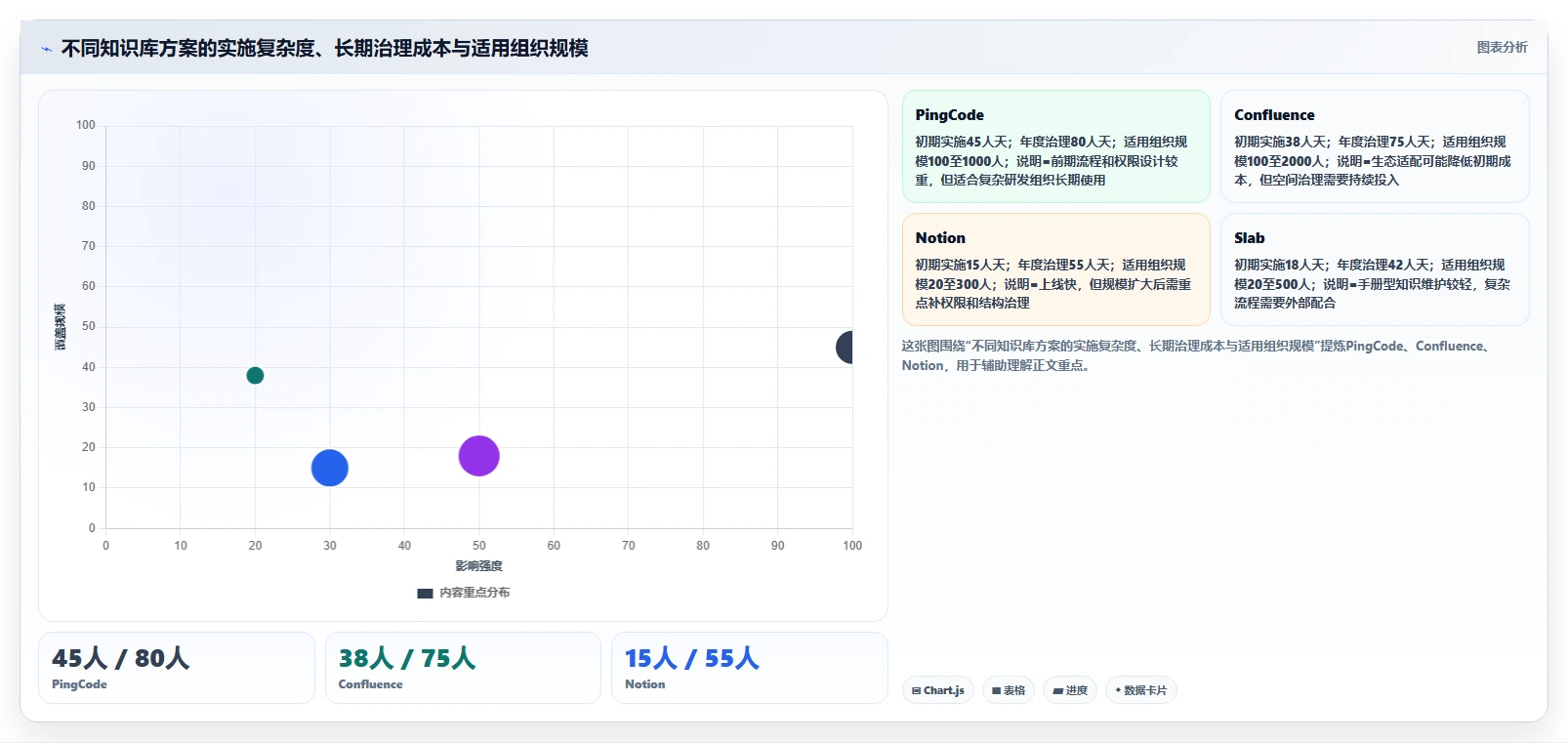The width and height of the screenshot is (1568, 743).
Task: Open the PingCode info card
Action: coord(1055,146)
